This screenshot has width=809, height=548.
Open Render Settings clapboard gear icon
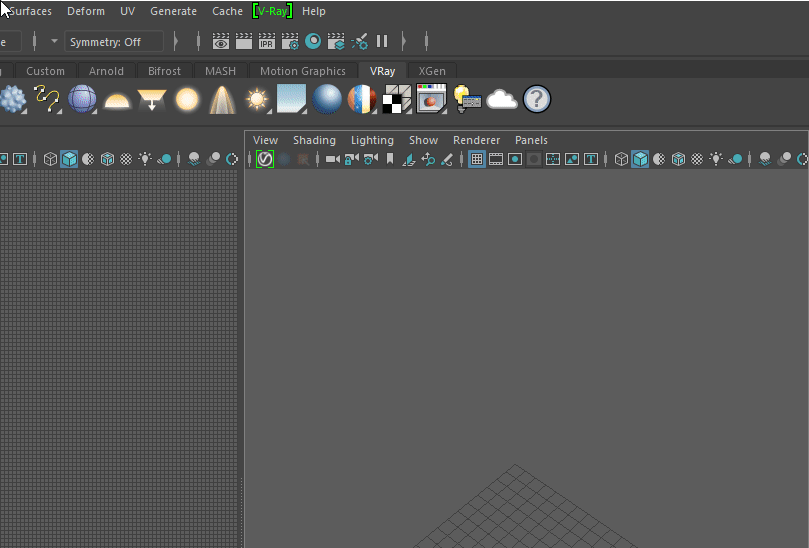pyautogui.click(x=290, y=41)
